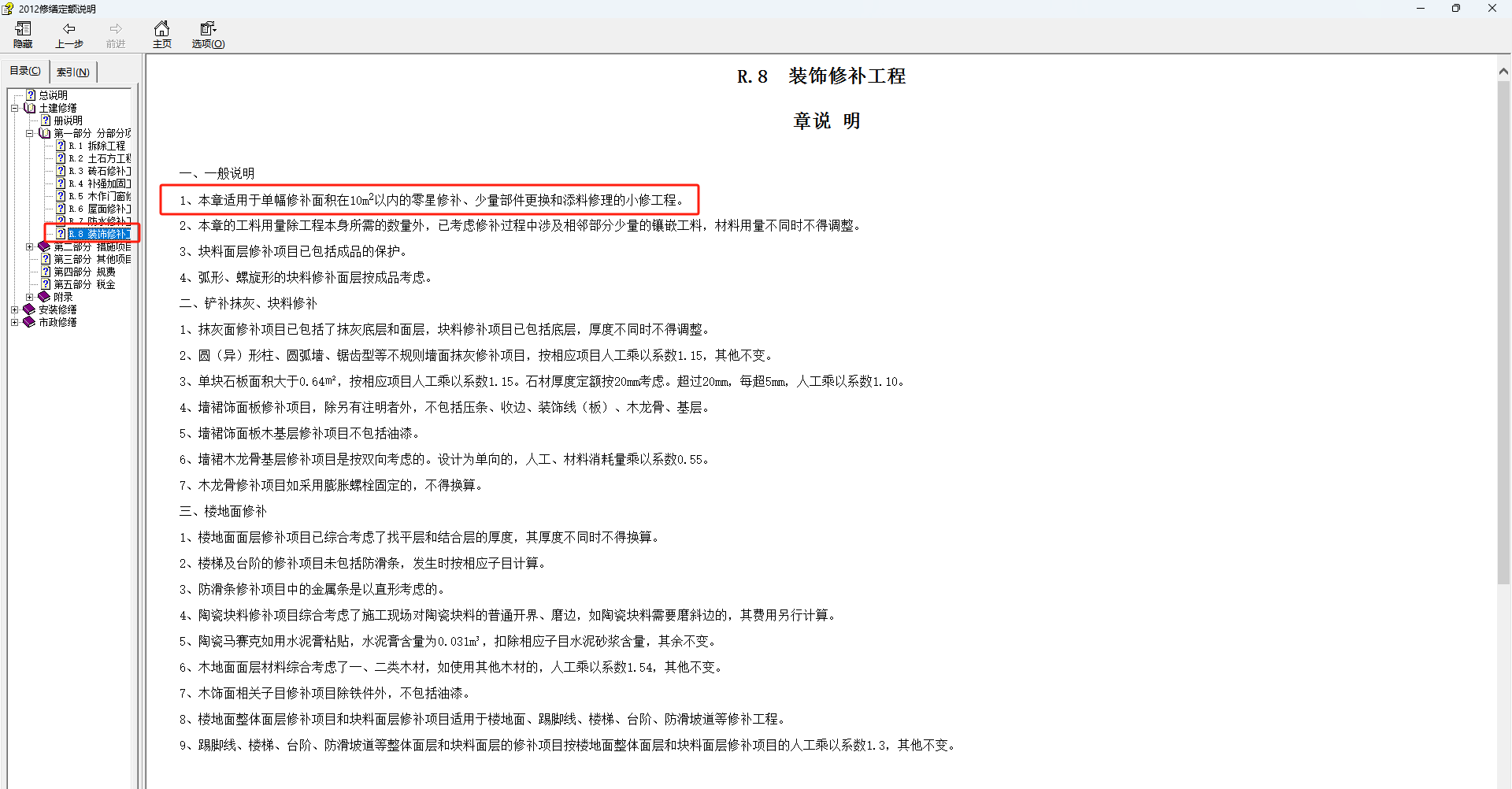Click the page icon beside R.6 屋面修补
The width and height of the screenshot is (1512, 789).
(61, 209)
